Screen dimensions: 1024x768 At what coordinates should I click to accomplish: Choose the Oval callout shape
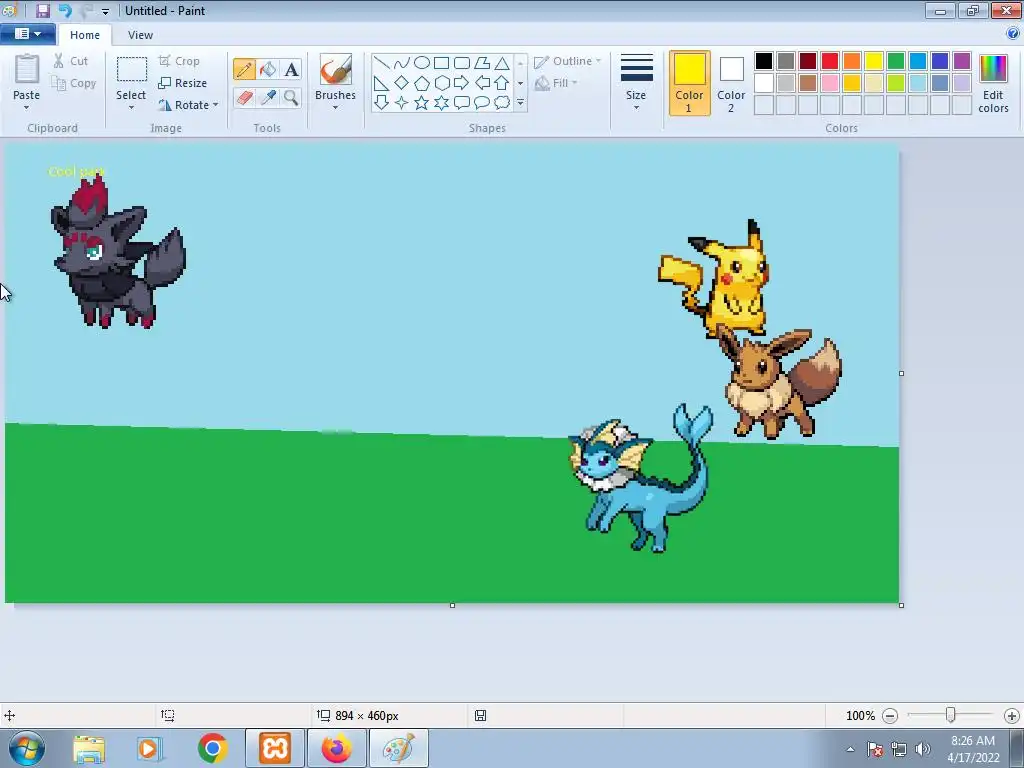click(x=482, y=103)
